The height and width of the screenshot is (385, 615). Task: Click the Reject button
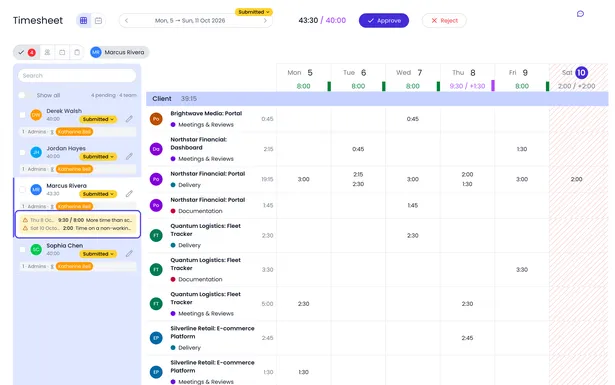click(x=444, y=20)
